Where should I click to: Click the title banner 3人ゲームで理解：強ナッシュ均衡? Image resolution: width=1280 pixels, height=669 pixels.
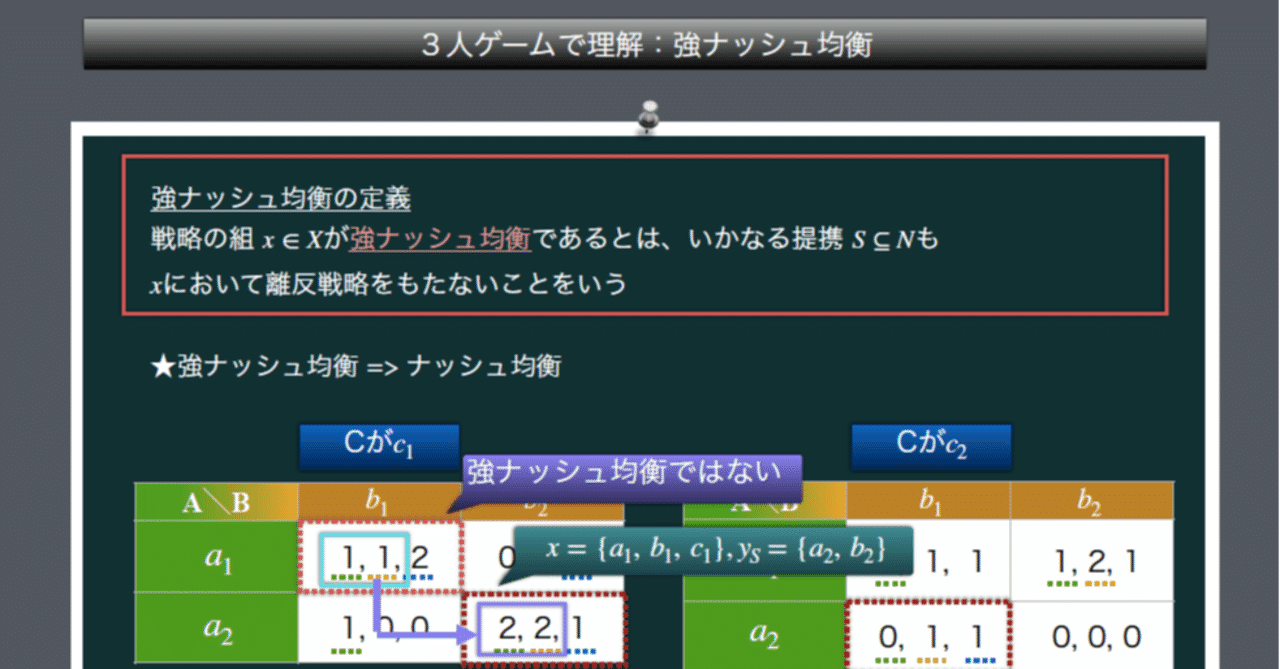tap(645, 44)
